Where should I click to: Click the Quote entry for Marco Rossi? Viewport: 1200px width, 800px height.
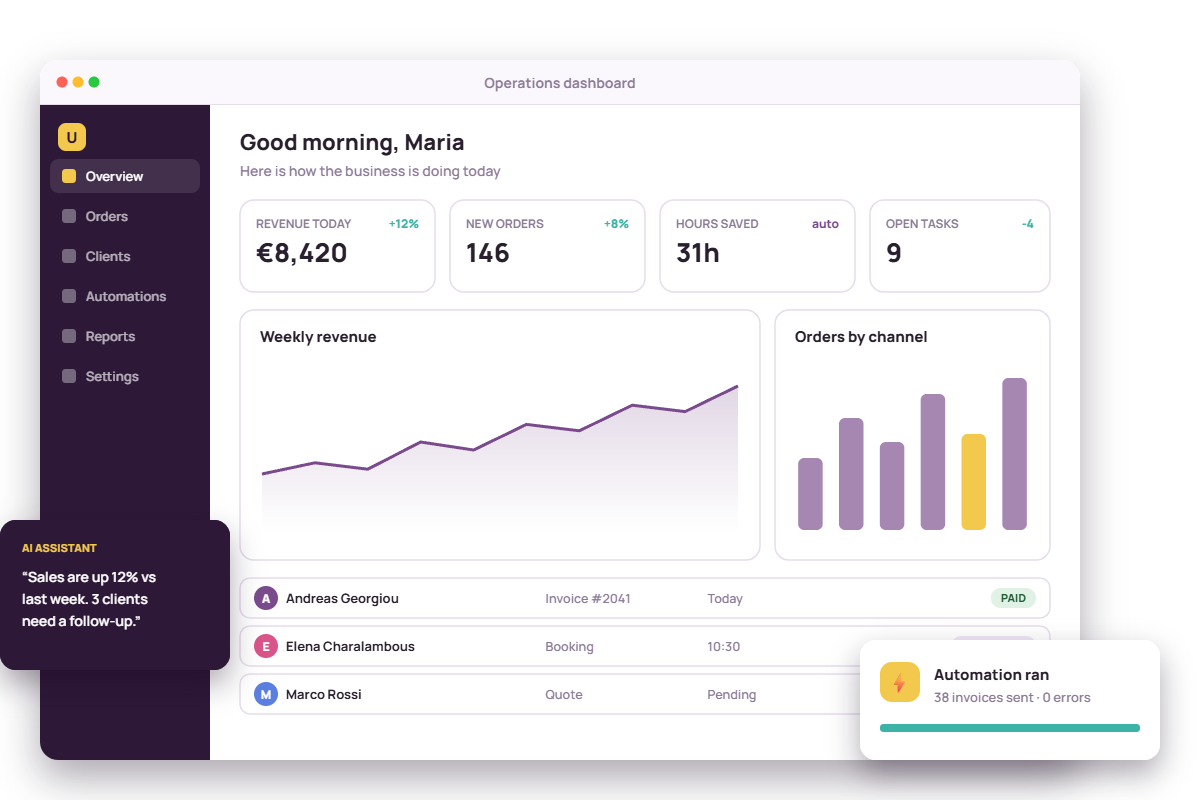564,694
